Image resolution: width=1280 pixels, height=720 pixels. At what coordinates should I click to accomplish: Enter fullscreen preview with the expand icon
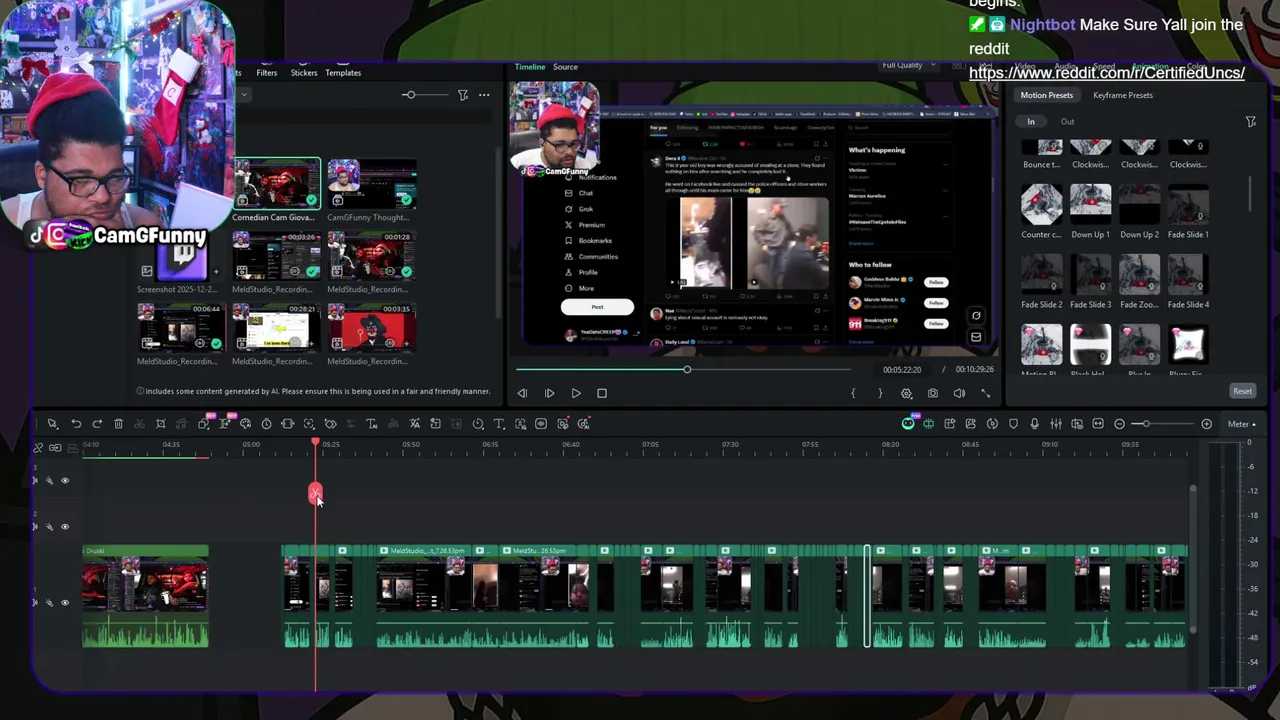(986, 393)
